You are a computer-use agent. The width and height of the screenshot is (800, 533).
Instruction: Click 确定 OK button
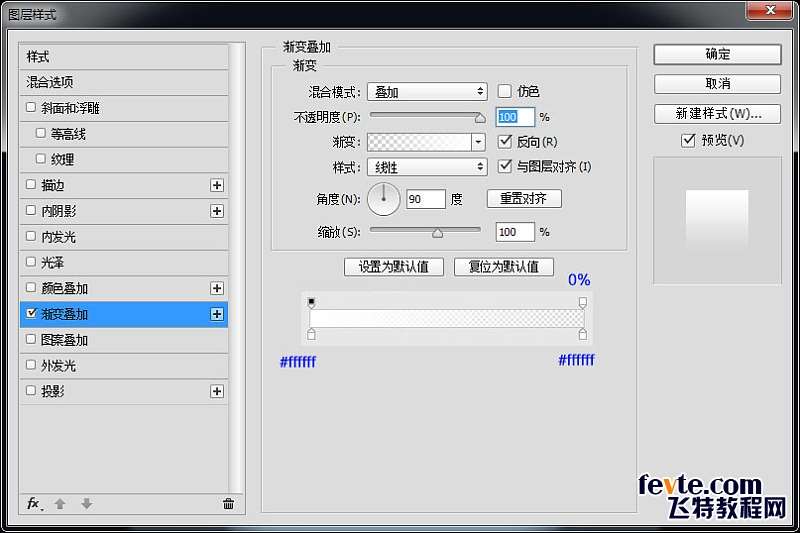click(x=717, y=54)
